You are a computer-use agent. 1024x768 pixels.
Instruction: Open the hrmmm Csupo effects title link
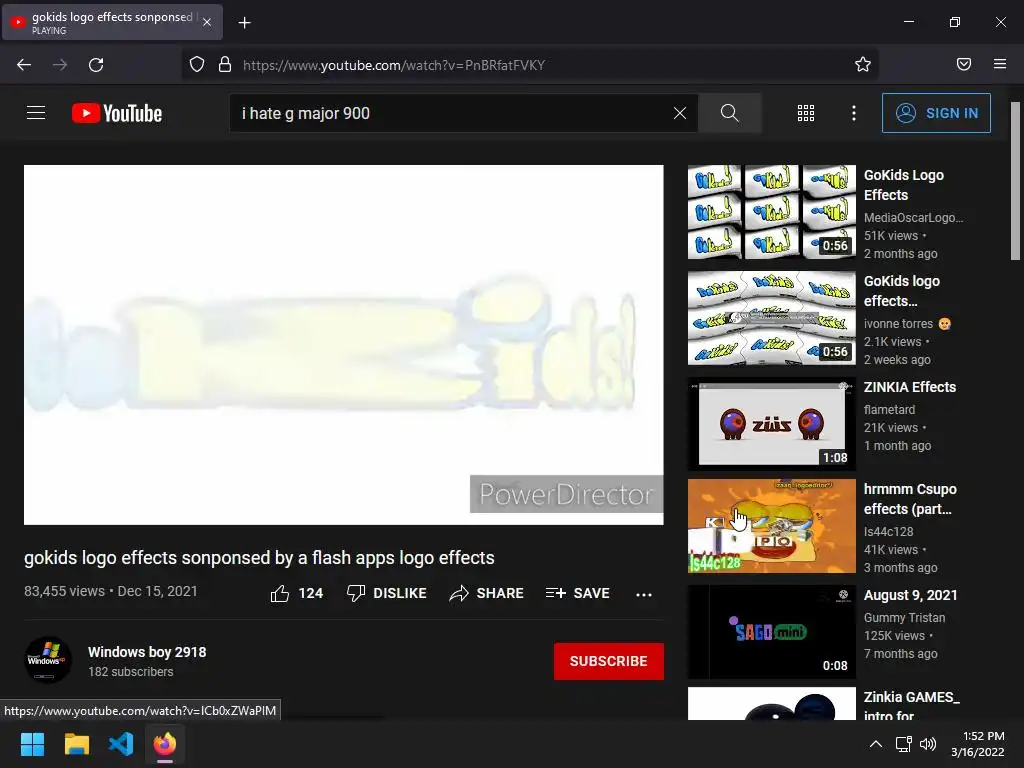910,499
